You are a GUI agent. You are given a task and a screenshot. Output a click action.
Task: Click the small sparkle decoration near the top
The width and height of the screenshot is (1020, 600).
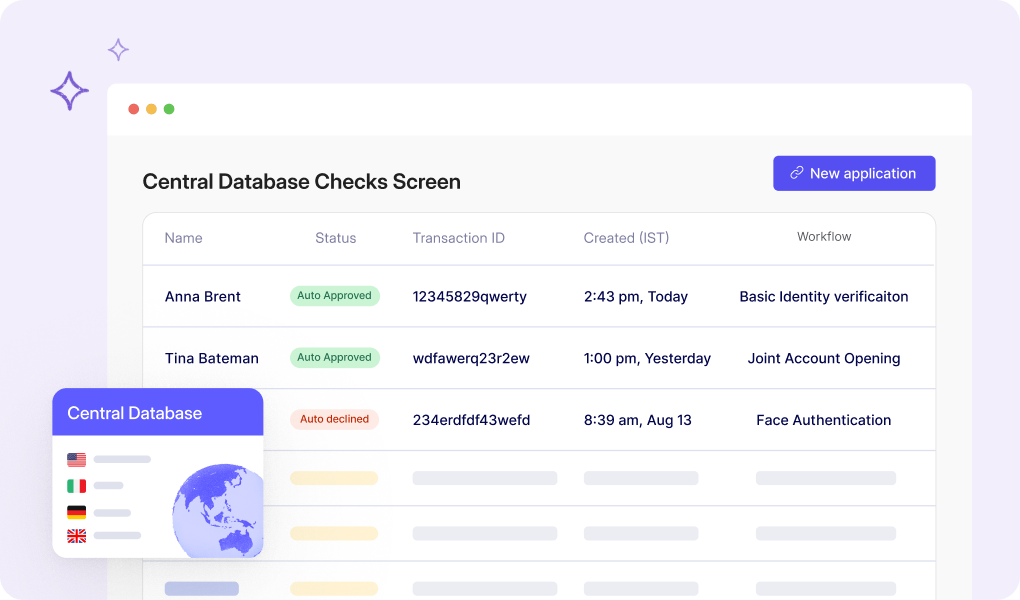118,49
